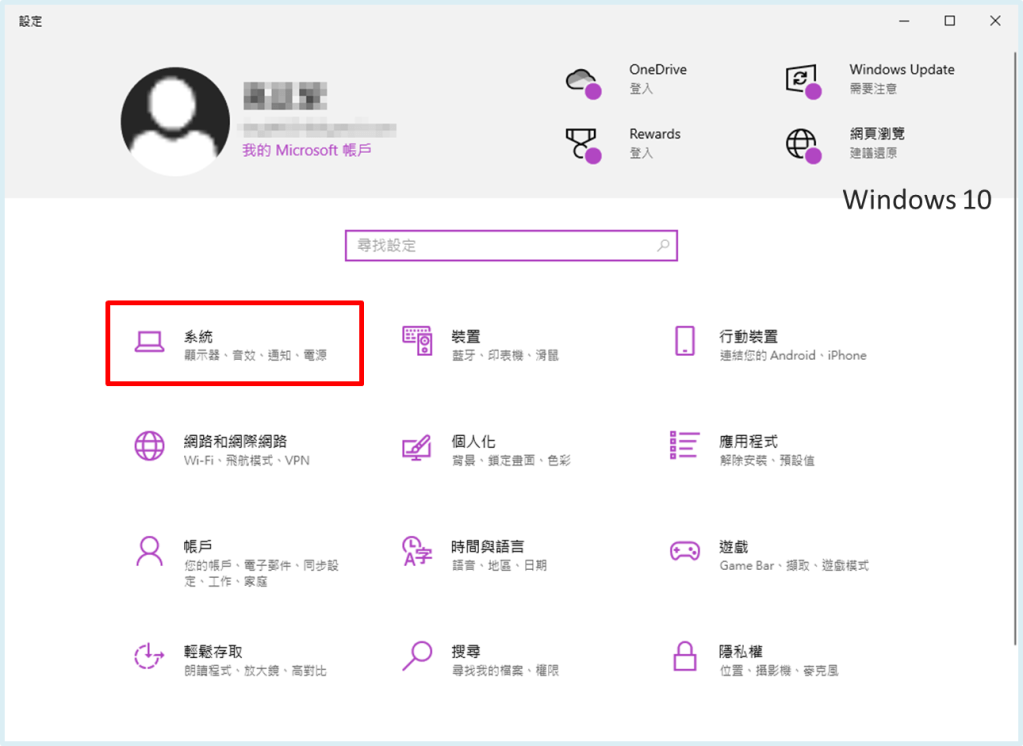This screenshot has height=746, width=1023.
Task: Click the 個人化 paintbrush icon
Action: click(417, 446)
